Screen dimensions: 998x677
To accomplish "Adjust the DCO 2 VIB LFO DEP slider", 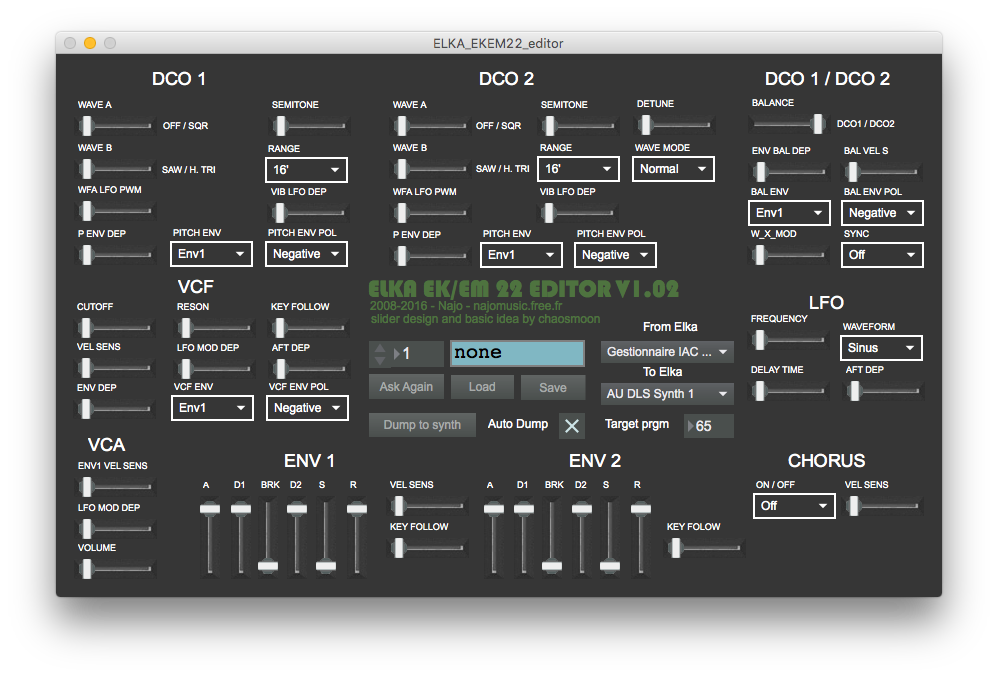I will [x=578, y=213].
